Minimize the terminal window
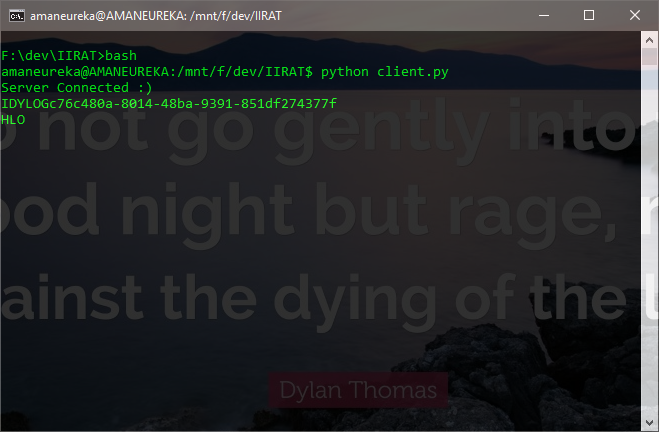Image resolution: width=659 pixels, height=432 pixels. (x=544, y=16)
